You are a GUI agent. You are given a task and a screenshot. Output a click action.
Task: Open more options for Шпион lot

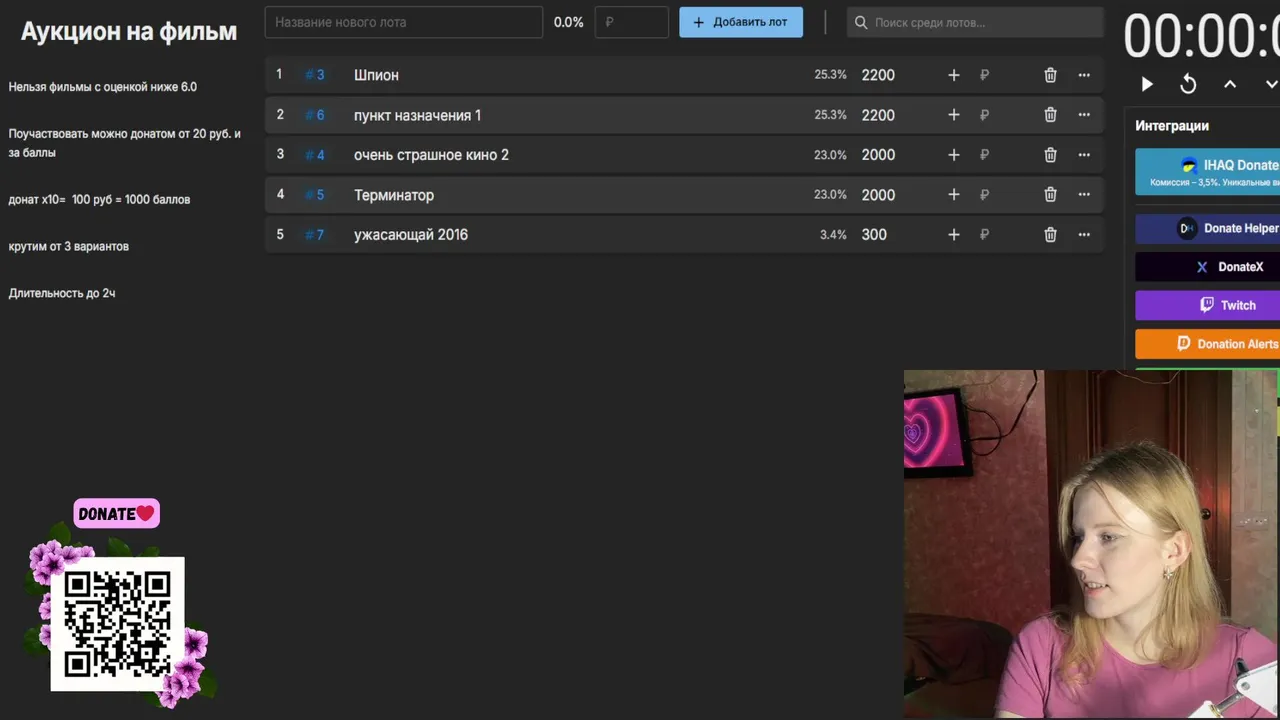pyautogui.click(x=1084, y=75)
